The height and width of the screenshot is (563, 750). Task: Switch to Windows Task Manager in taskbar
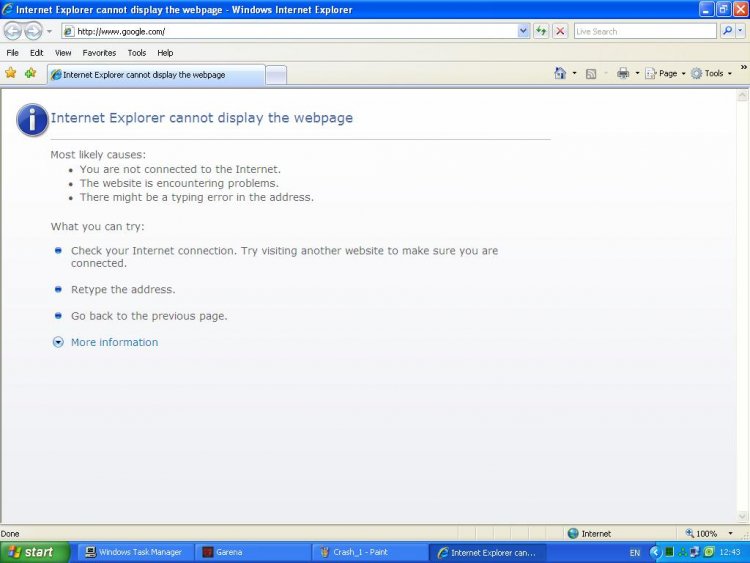[x=135, y=552]
